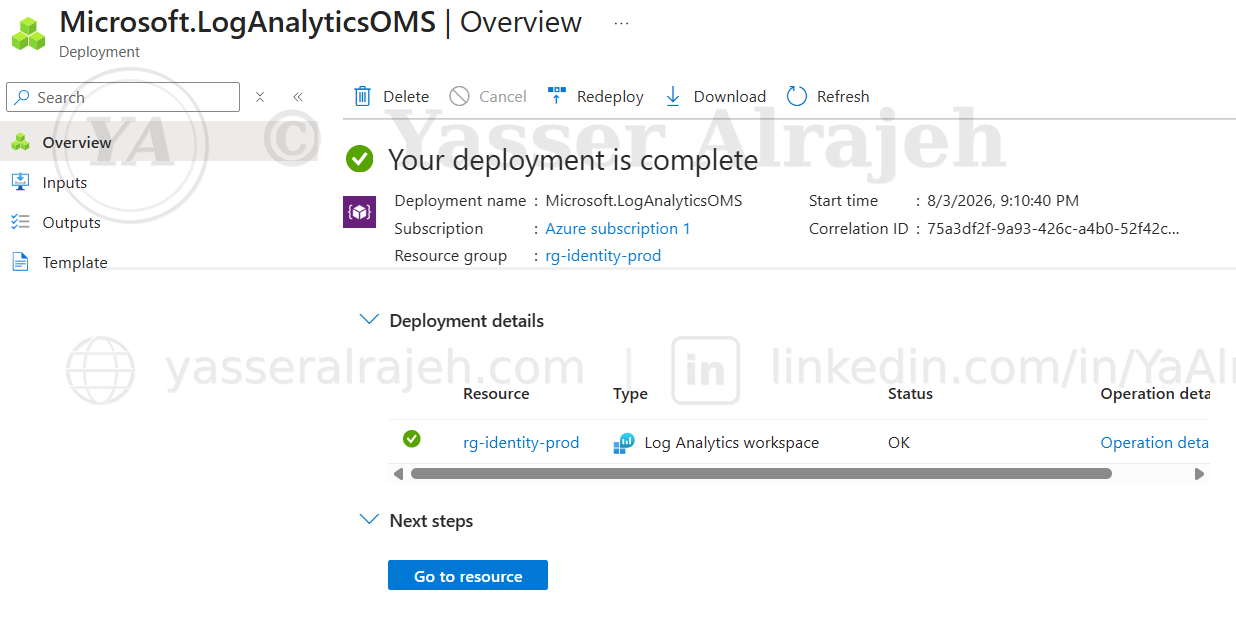Open the rg-identity-prod resource group link
The width and height of the screenshot is (1236, 637).
coord(603,256)
